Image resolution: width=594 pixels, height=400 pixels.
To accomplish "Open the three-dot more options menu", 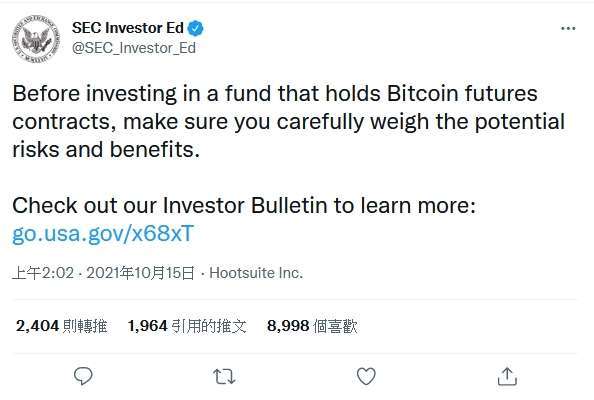I will [x=568, y=28].
